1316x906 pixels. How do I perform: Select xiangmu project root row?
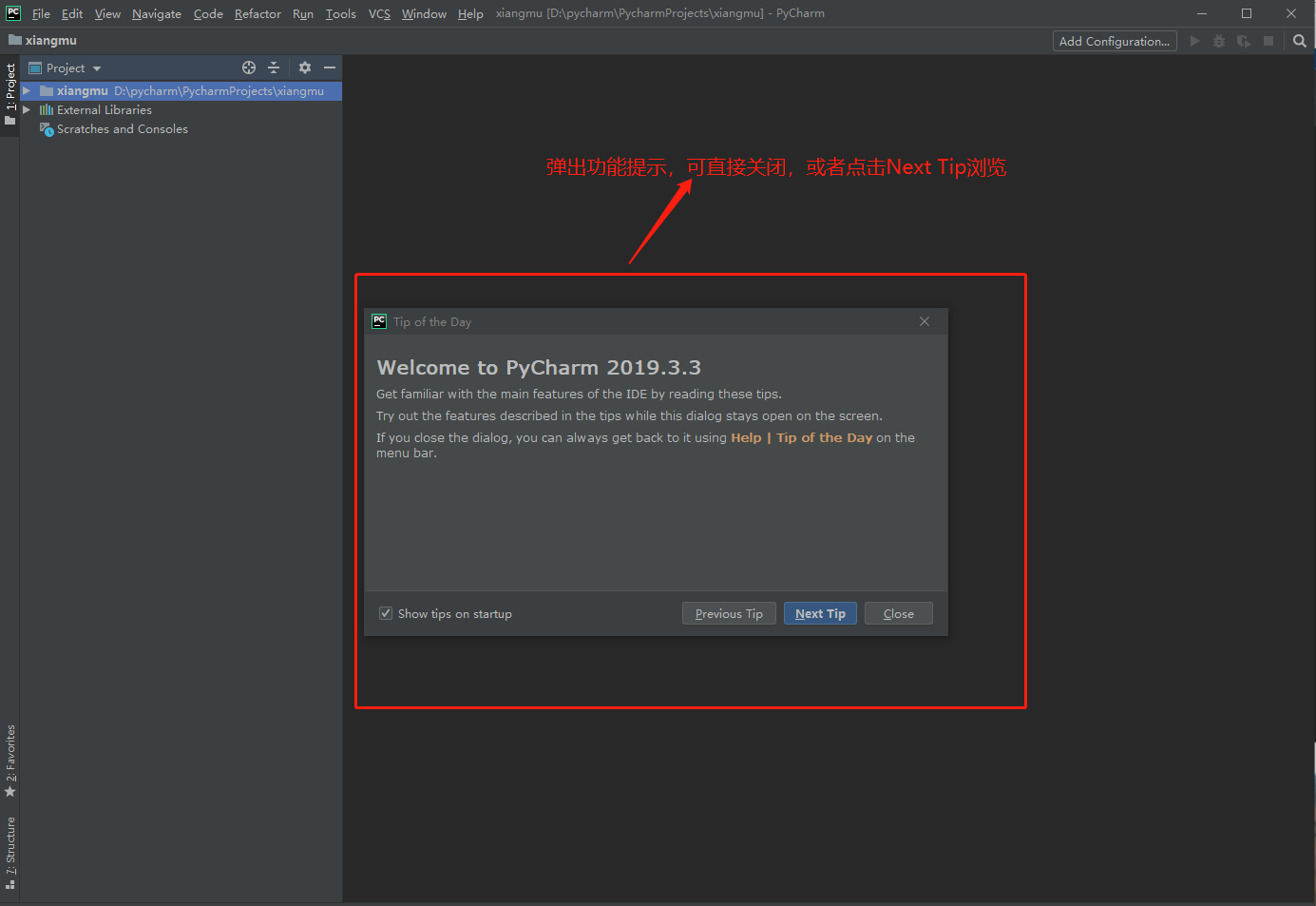pos(181,91)
